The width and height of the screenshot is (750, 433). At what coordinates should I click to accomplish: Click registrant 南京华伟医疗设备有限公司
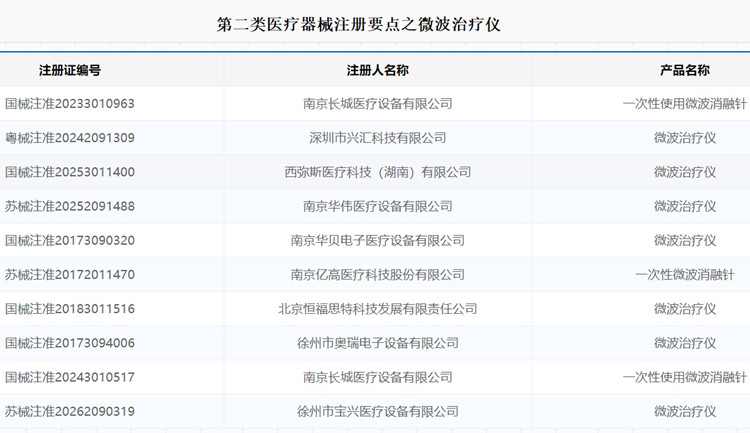377,206
